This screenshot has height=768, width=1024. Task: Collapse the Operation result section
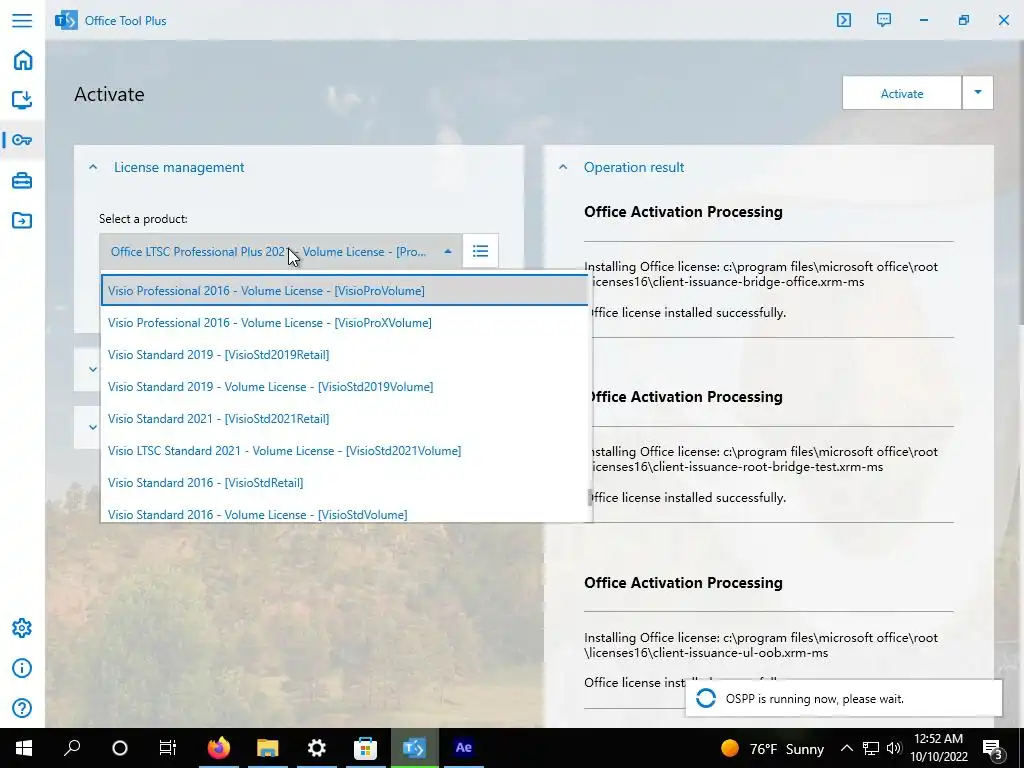563,167
